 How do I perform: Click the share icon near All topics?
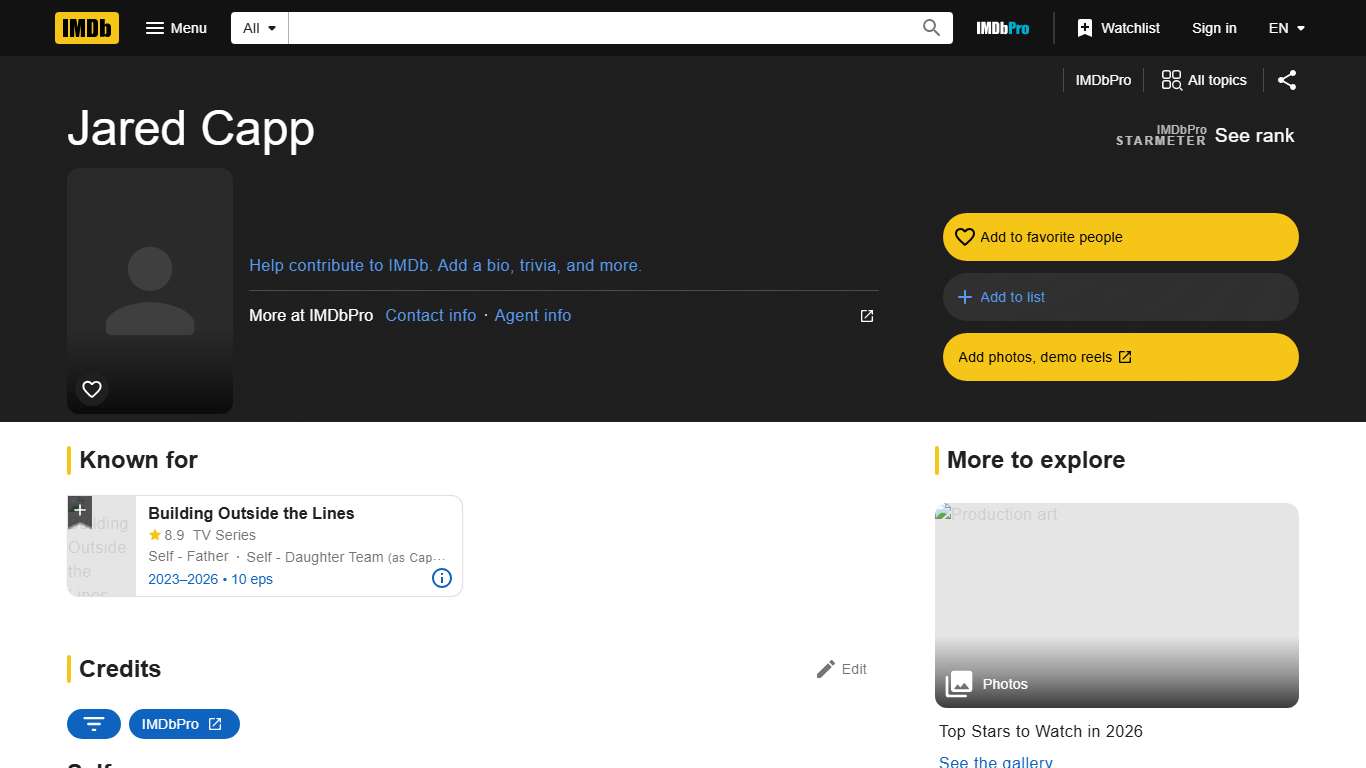tap(1287, 80)
